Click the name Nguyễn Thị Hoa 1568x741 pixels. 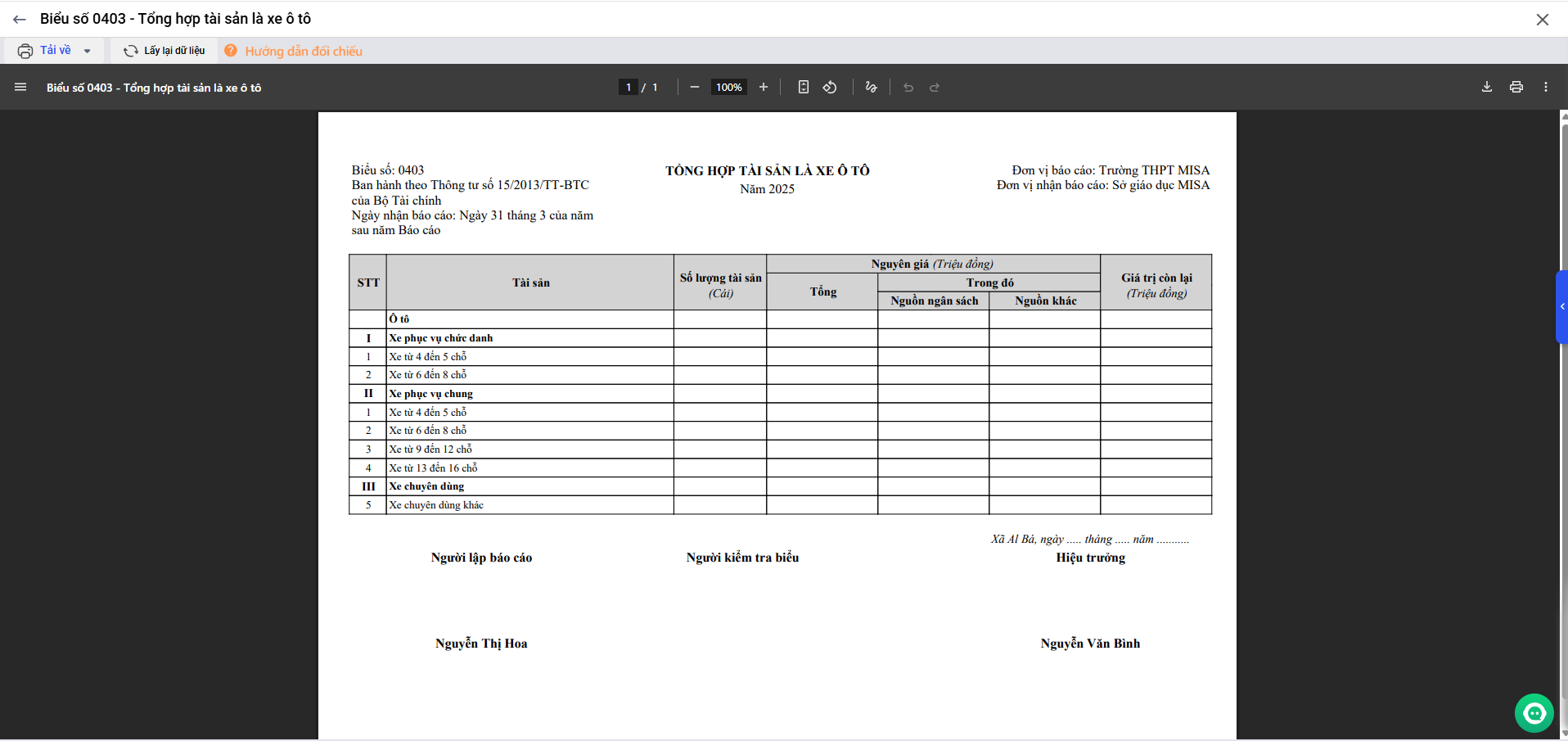pos(481,644)
